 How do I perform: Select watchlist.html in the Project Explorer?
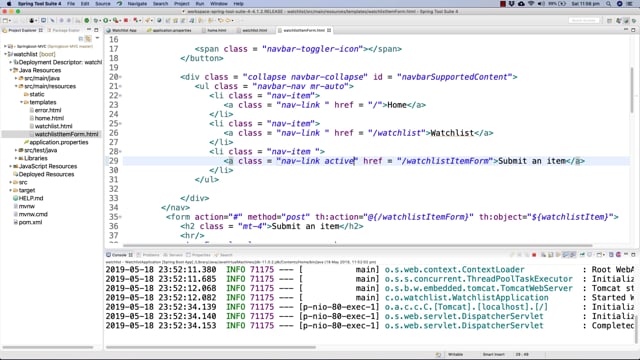point(53,126)
